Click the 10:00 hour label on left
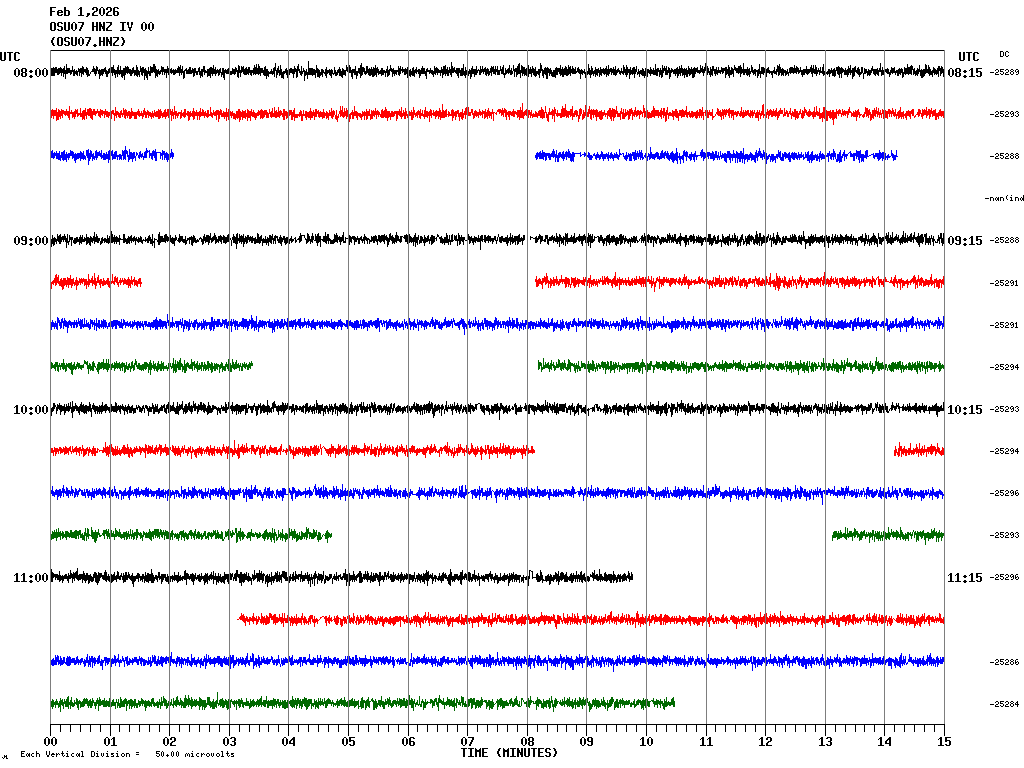 pos(31,410)
